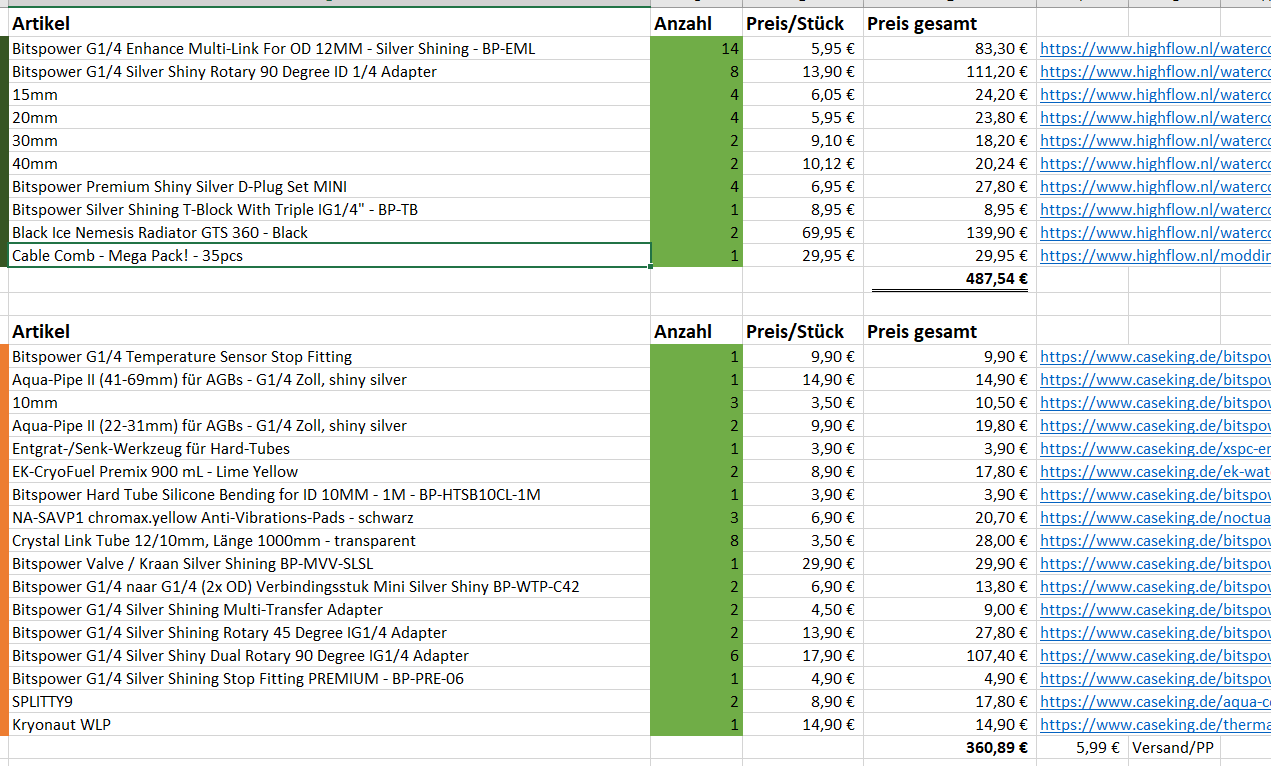Screen dimensions: 1271x766
Task: Select the '30mm' item cell
Action: [330, 140]
